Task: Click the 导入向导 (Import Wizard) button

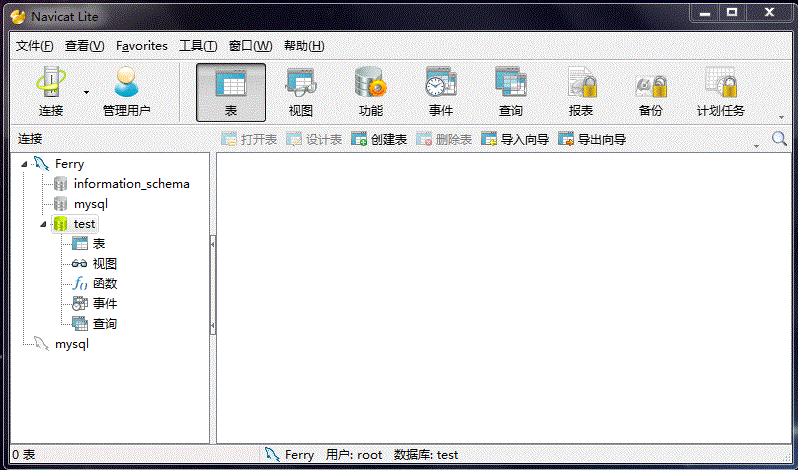Action: 515,140
